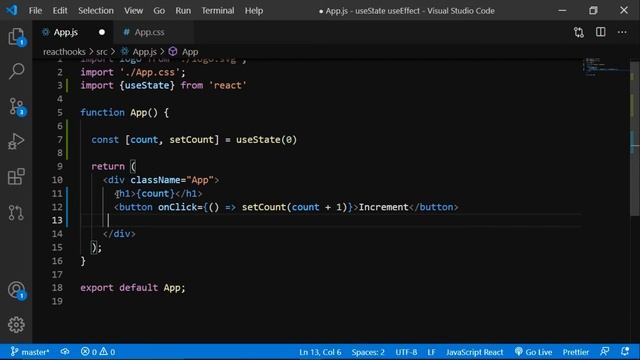Open the editor More Actions menu
The image size is (640, 360).
[x=622, y=32]
